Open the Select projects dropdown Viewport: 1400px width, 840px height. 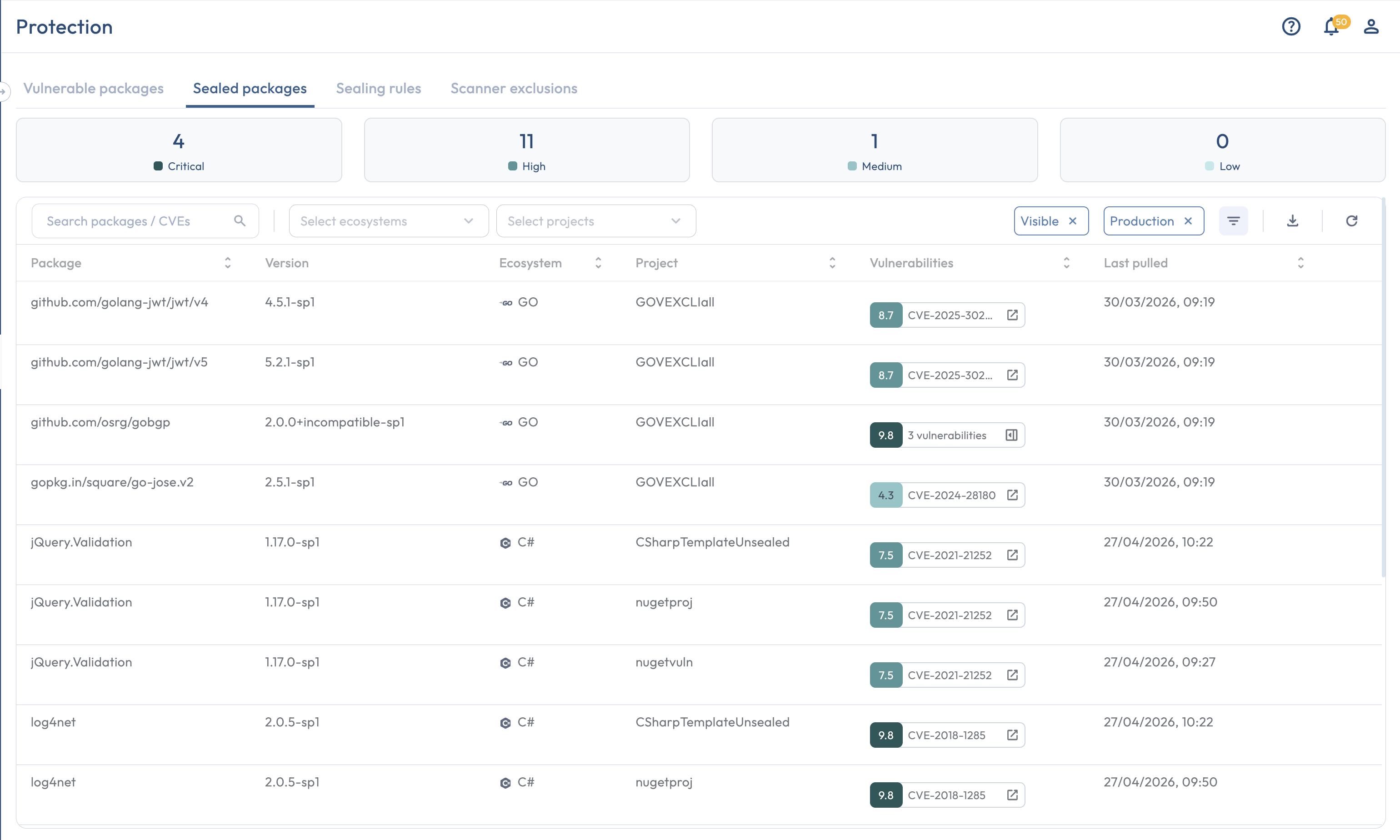click(596, 221)
